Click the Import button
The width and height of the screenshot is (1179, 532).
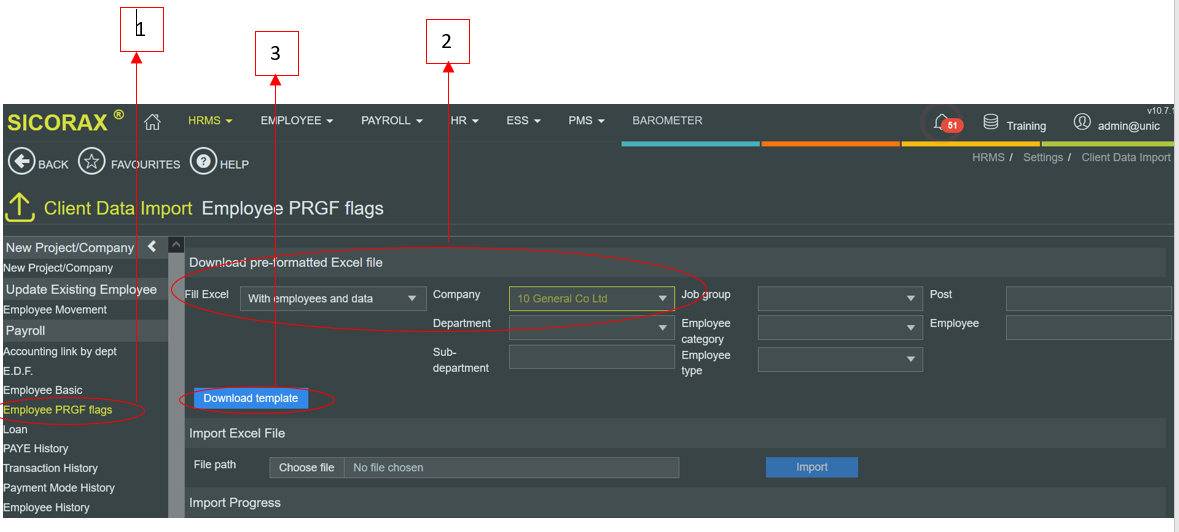point(812,467)
